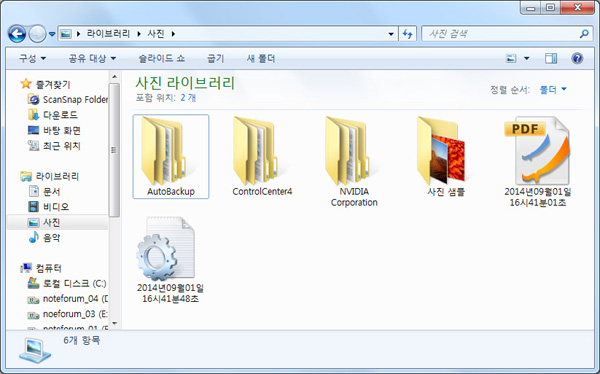Select the 라이브러리 node in navigation pane
The width and height of the screenshot is (600, 374).
49,176
